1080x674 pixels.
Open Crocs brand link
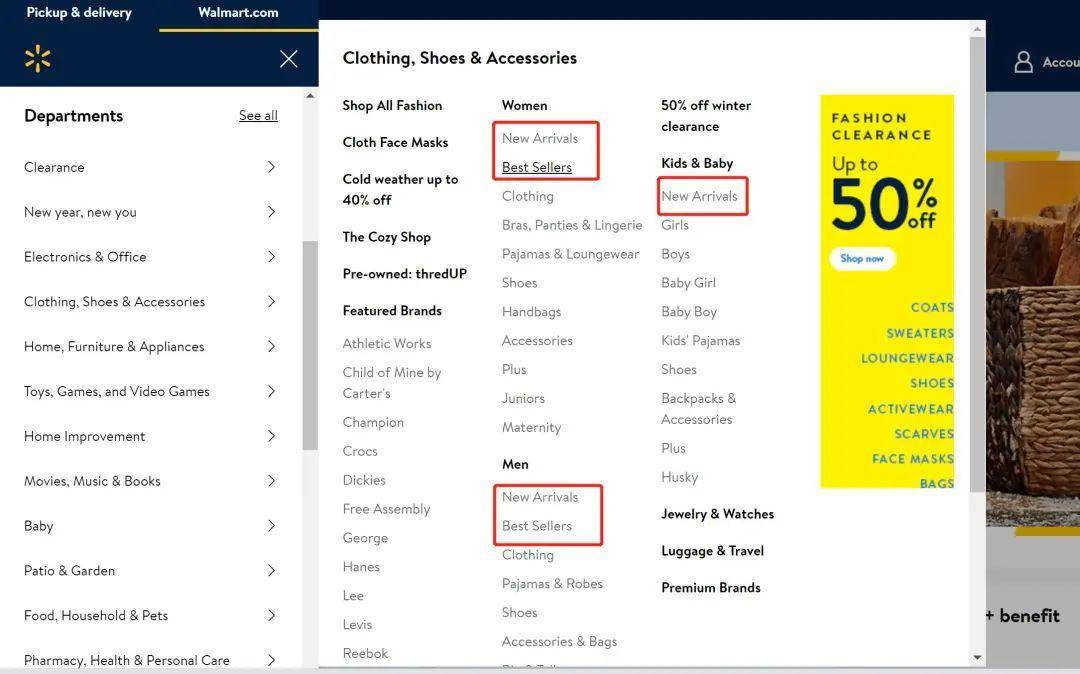pos(360,452)
